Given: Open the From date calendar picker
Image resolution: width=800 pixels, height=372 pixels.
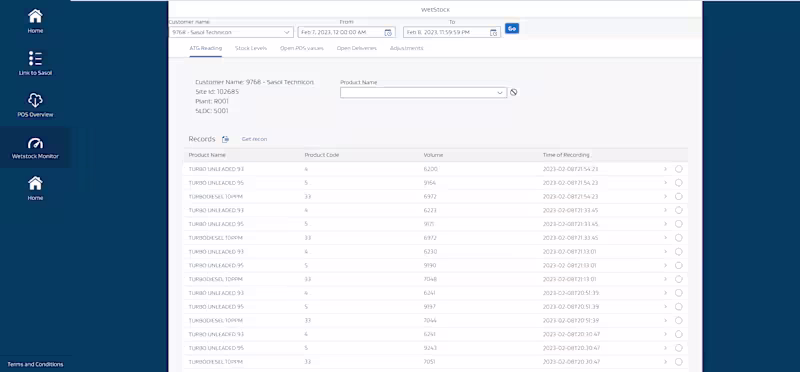Looking at the screenshot, I should click(x=388, y=33).
